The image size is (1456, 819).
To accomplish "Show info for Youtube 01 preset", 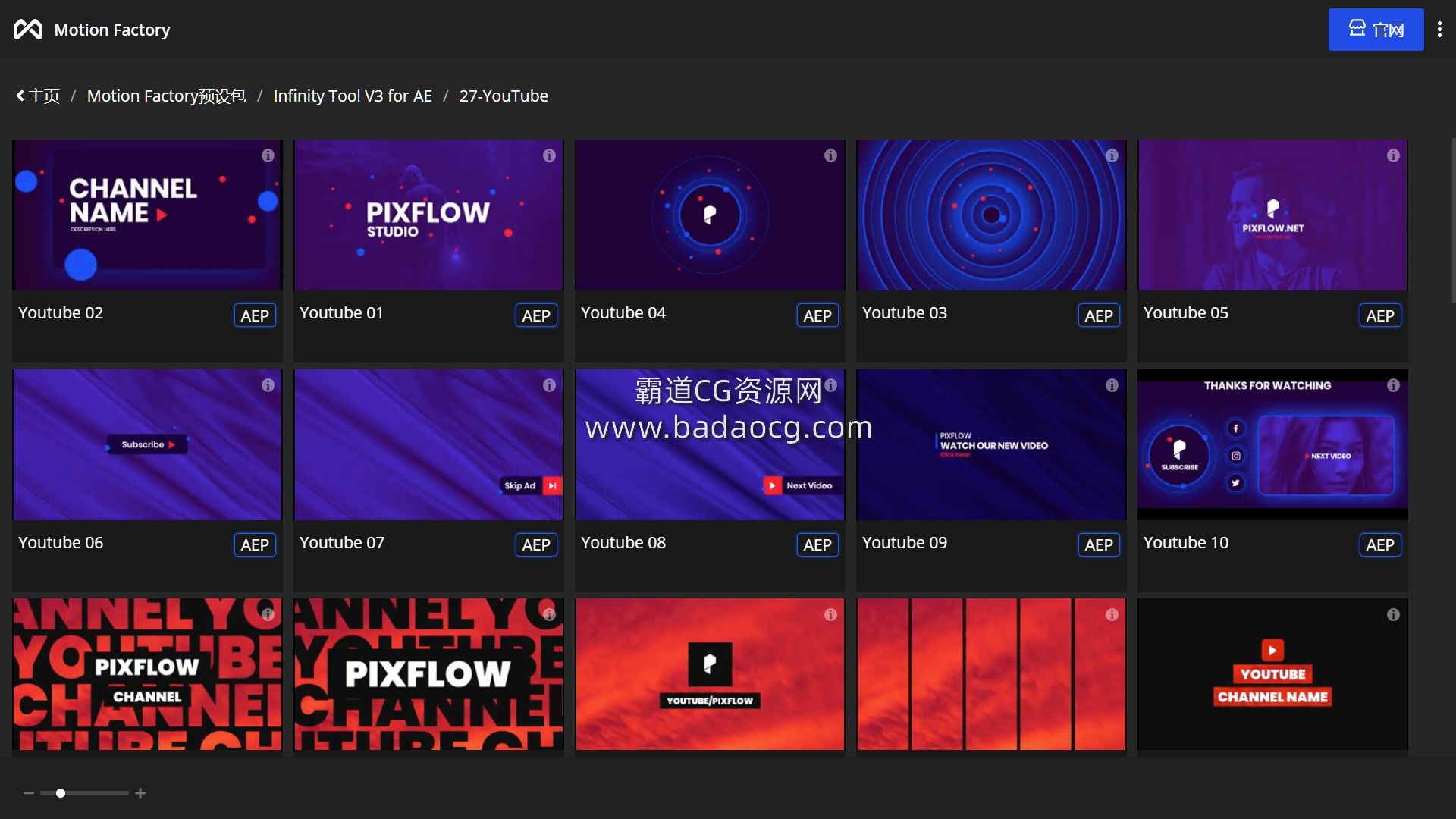I will pos(549,155).
